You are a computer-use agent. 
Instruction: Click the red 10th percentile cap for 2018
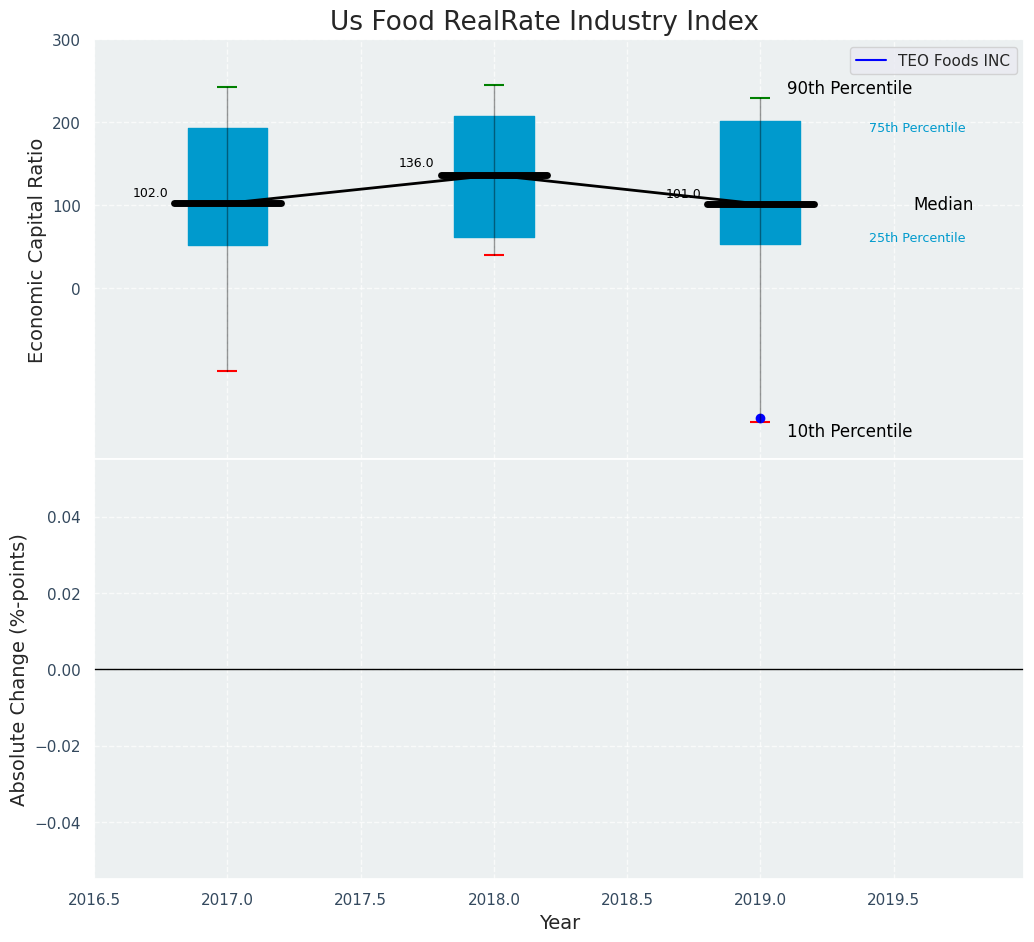(x=494, y=255)
